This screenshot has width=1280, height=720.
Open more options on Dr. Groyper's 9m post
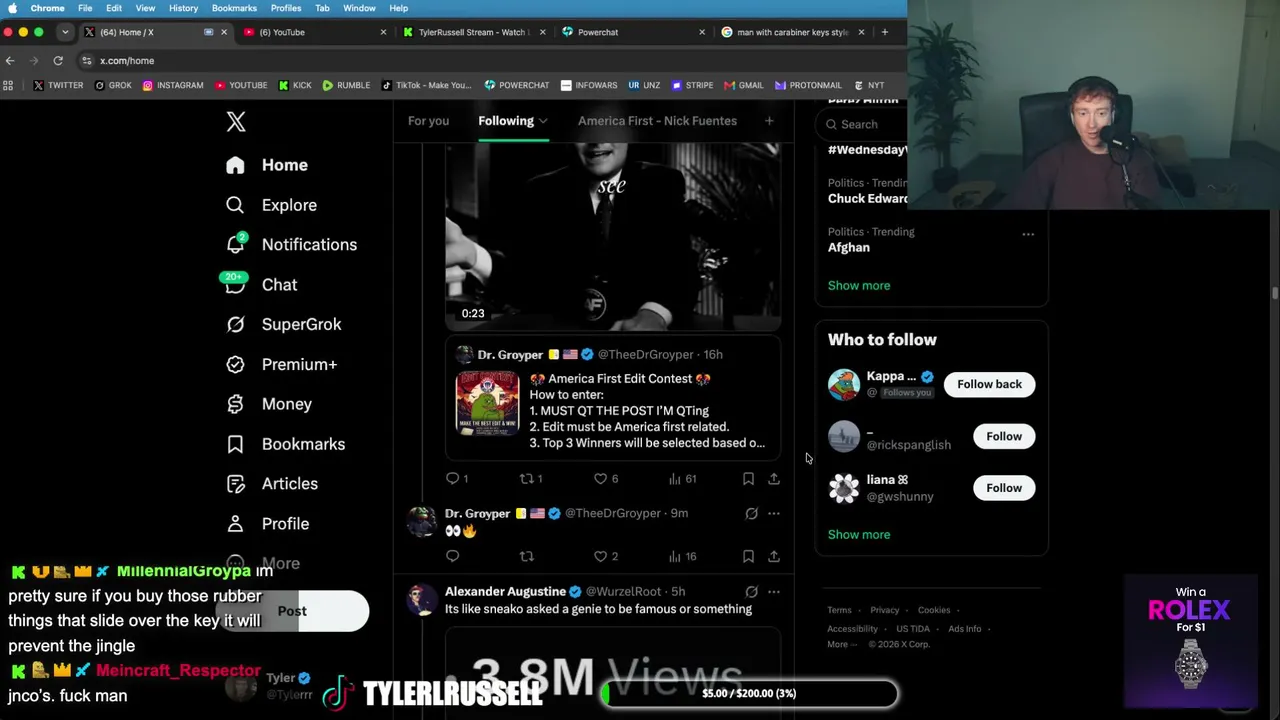tap(774, 513)
